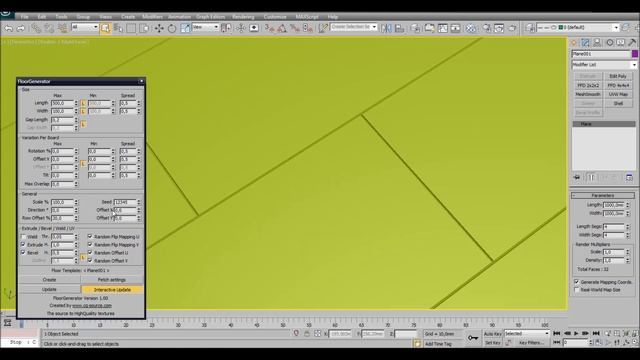Open the Modifier List dropdown

[x=604, y=64]
